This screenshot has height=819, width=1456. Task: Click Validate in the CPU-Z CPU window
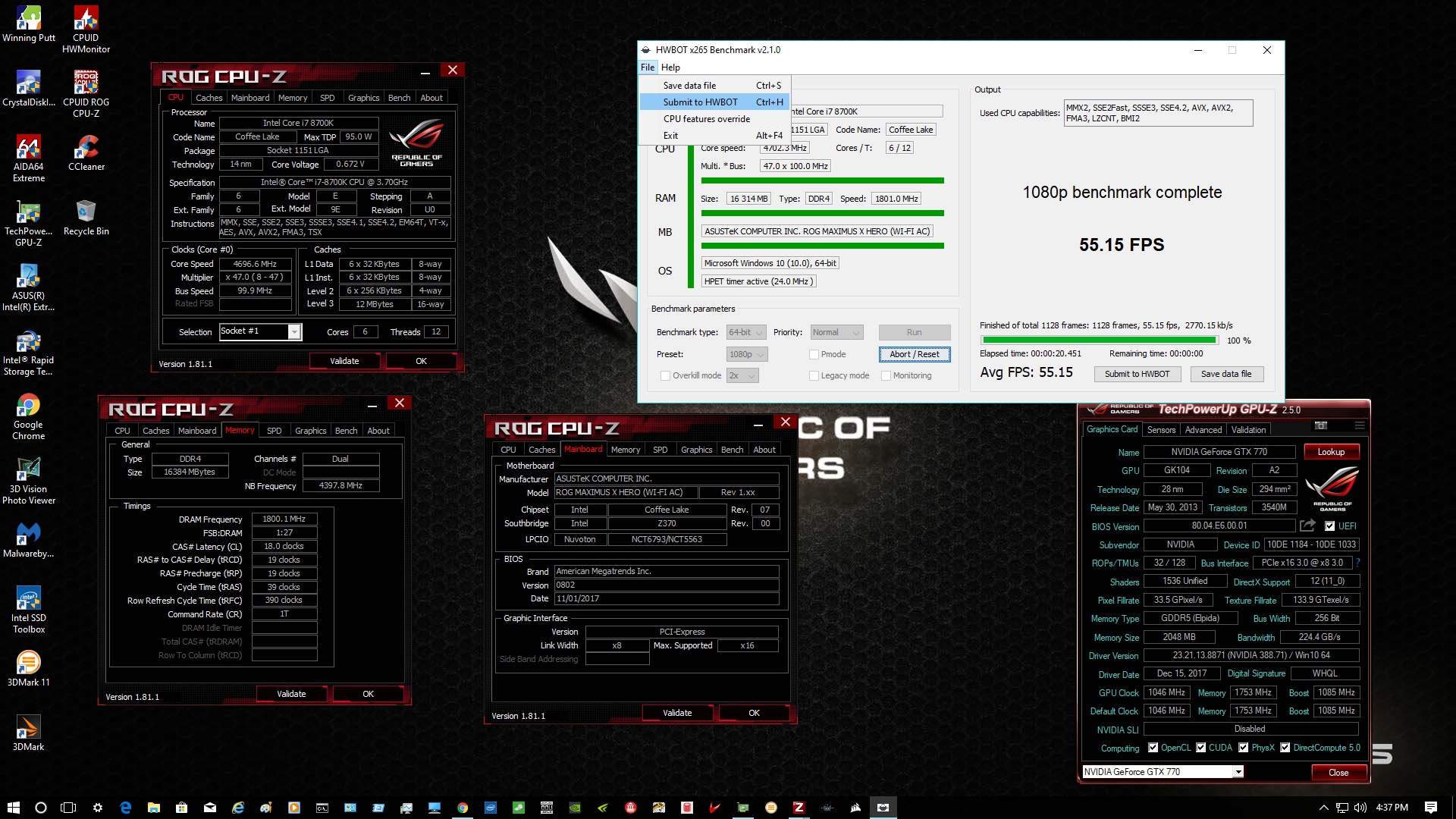344,361
